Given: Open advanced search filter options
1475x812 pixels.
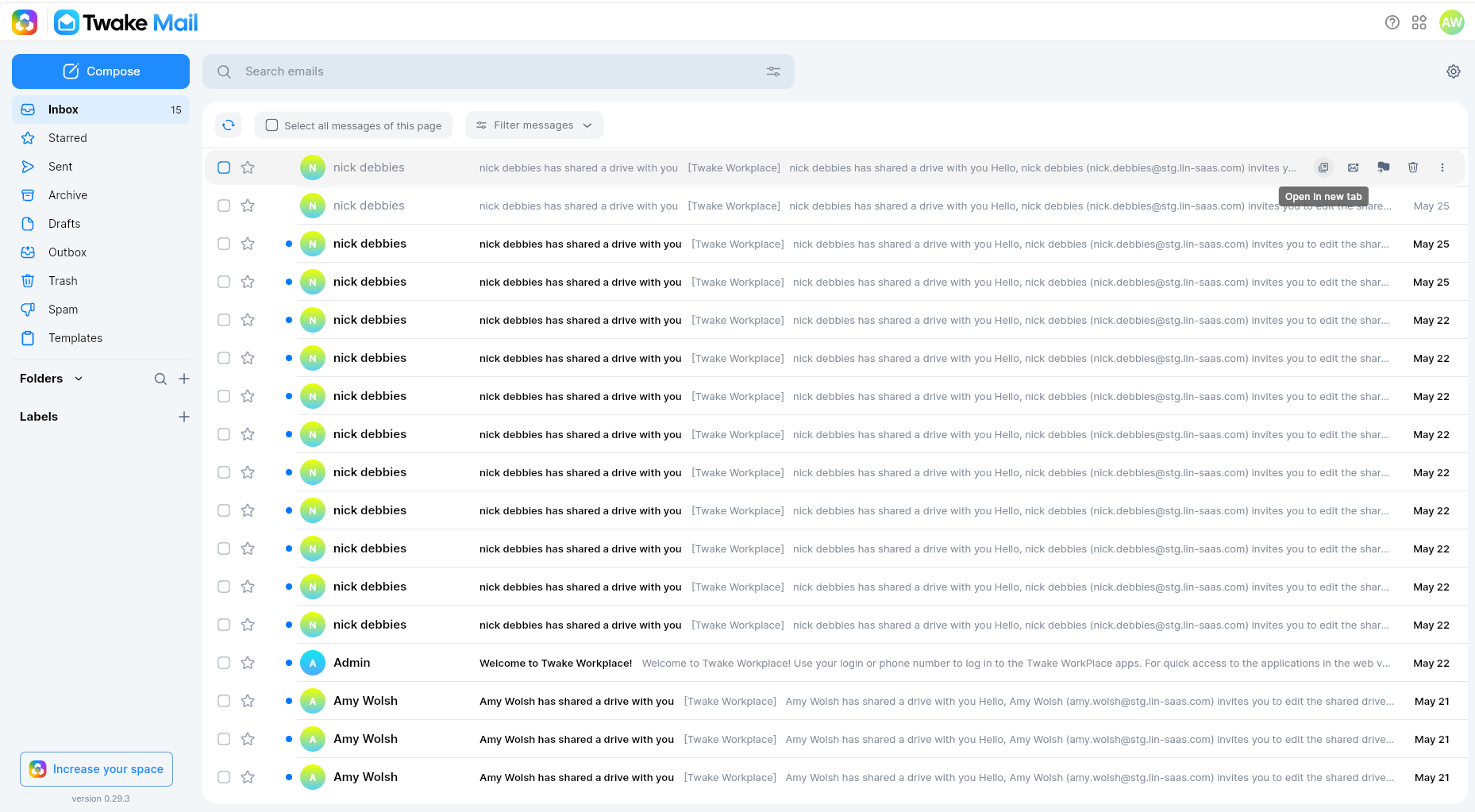Looking at the screenshot, I should pyautogui.click(x=773, y=71).
